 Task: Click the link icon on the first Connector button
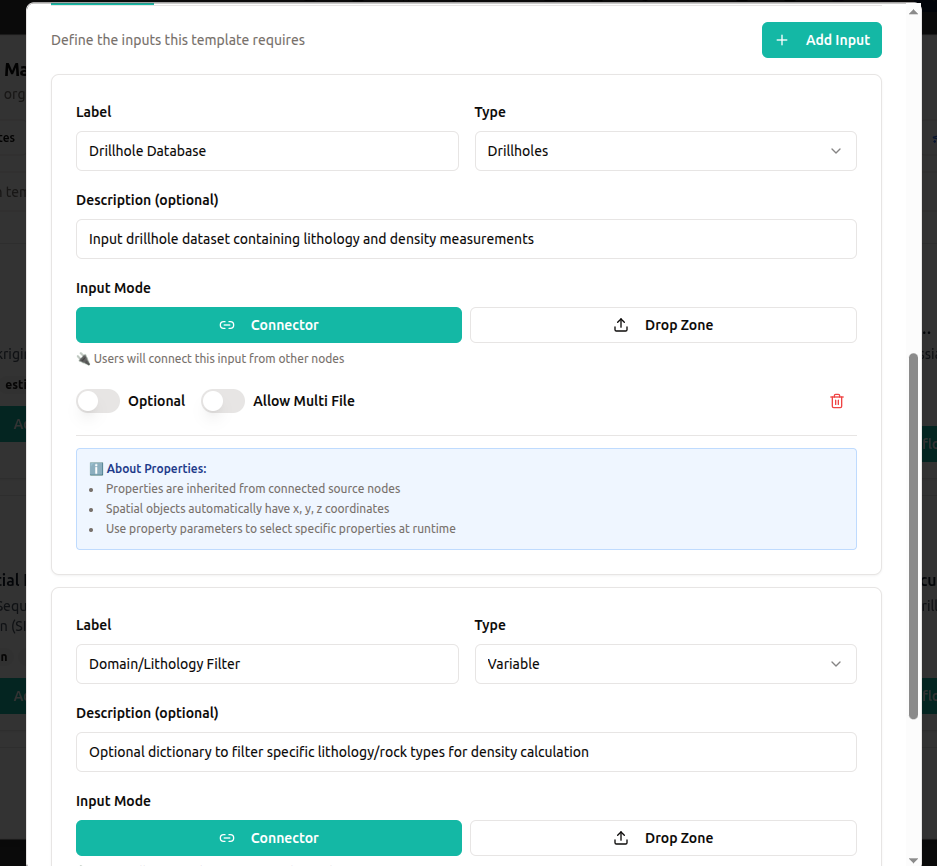(228, 325)
